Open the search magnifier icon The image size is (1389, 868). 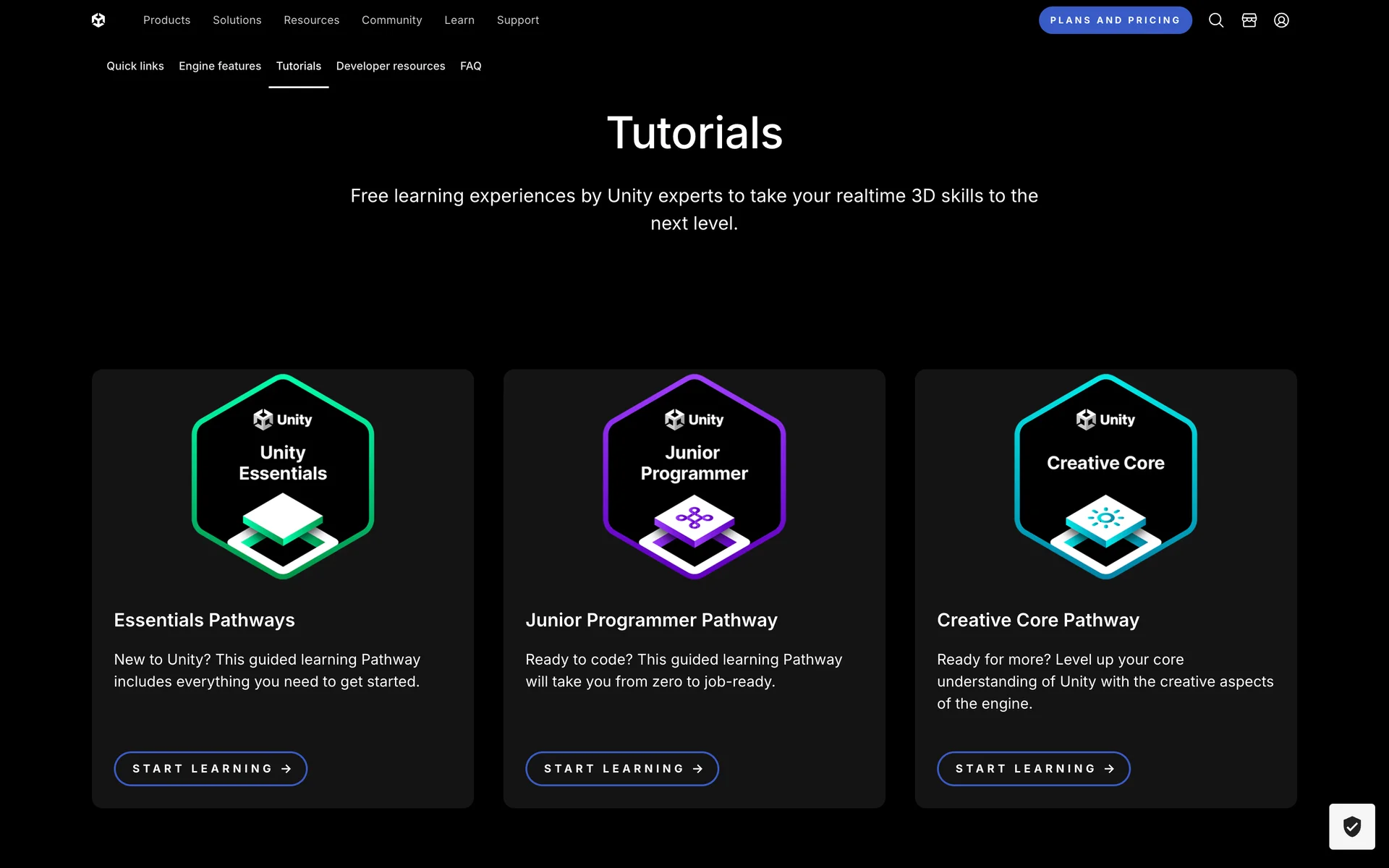1216,20
